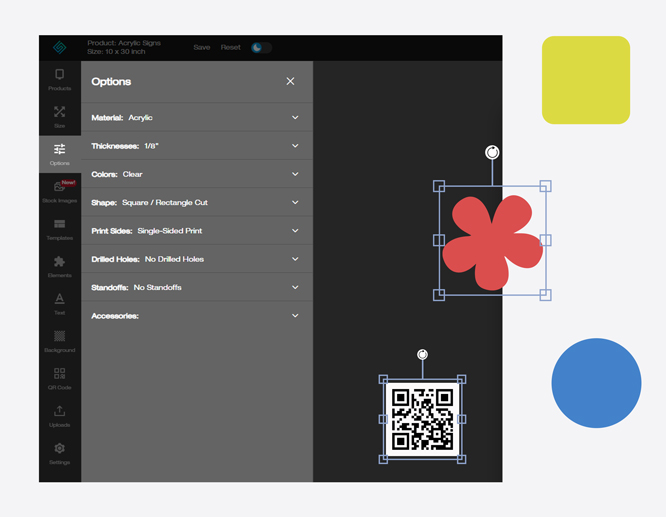Click the blue circle shape
The image size is (666, 517).
pyautogui.click(x=596, y=383)
